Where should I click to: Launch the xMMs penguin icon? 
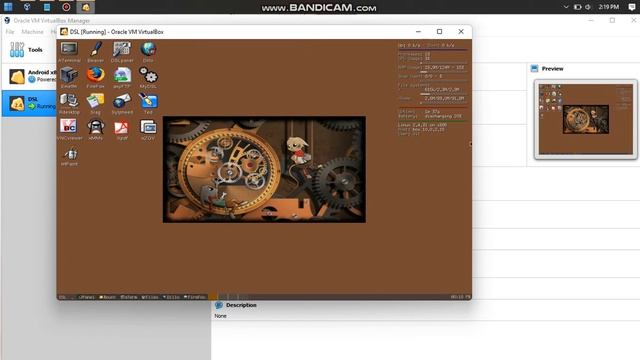tap(96, 127)
